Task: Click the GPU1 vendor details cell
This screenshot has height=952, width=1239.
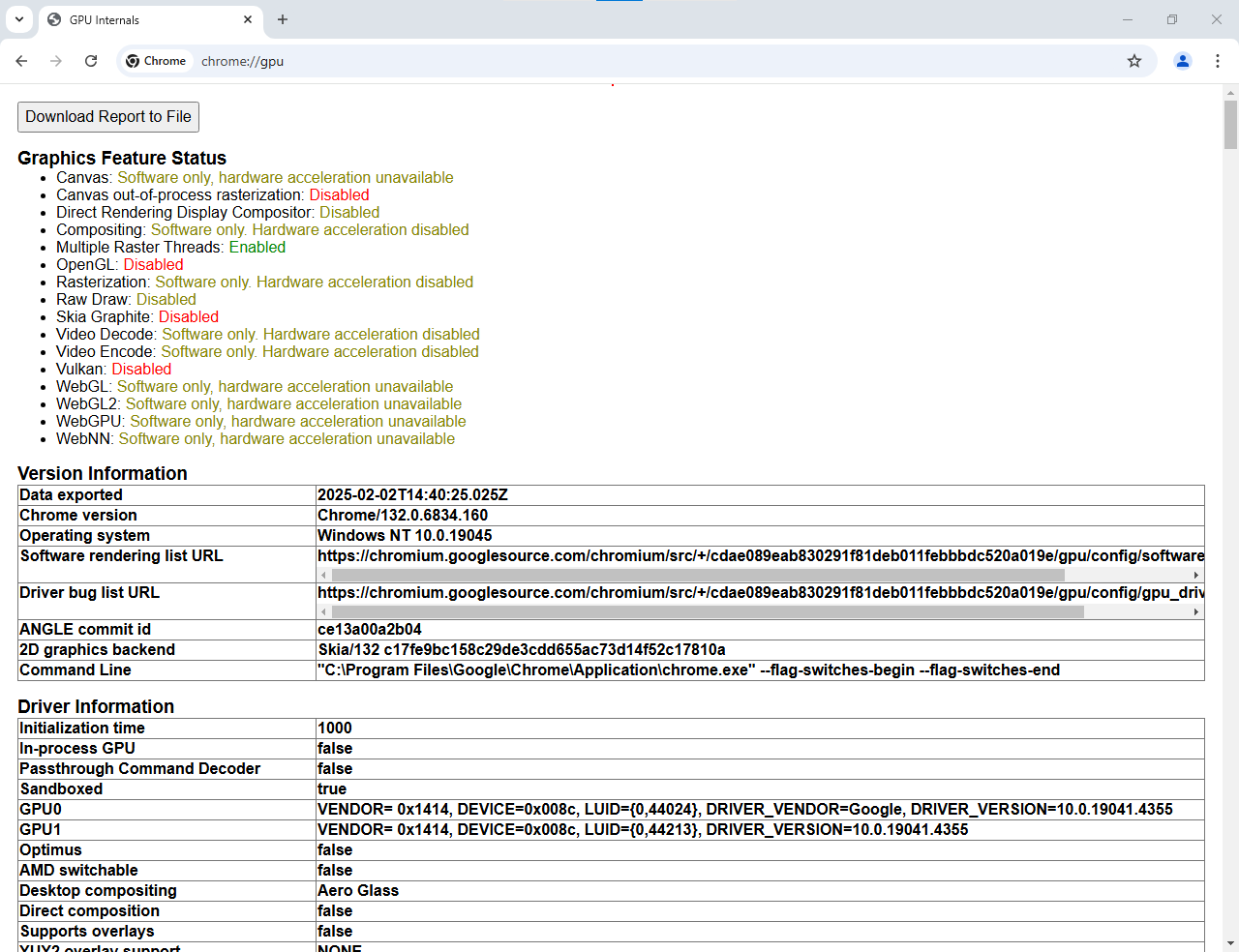Action: point(760,830)
